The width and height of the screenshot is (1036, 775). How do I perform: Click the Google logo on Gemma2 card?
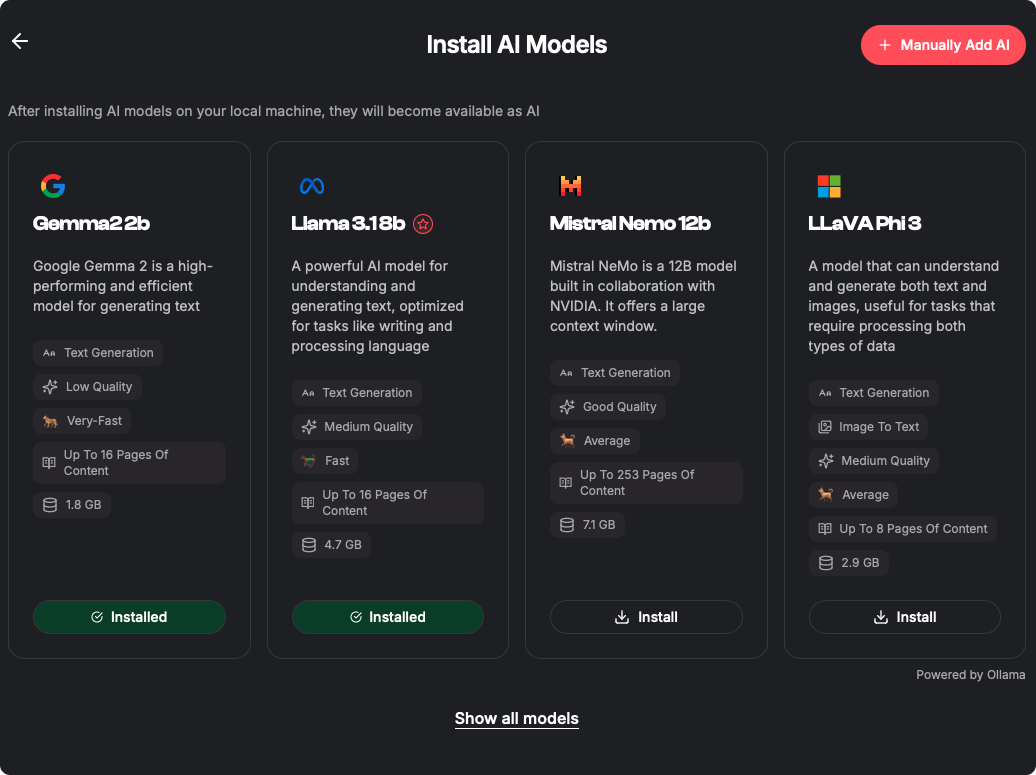point(53,186)
